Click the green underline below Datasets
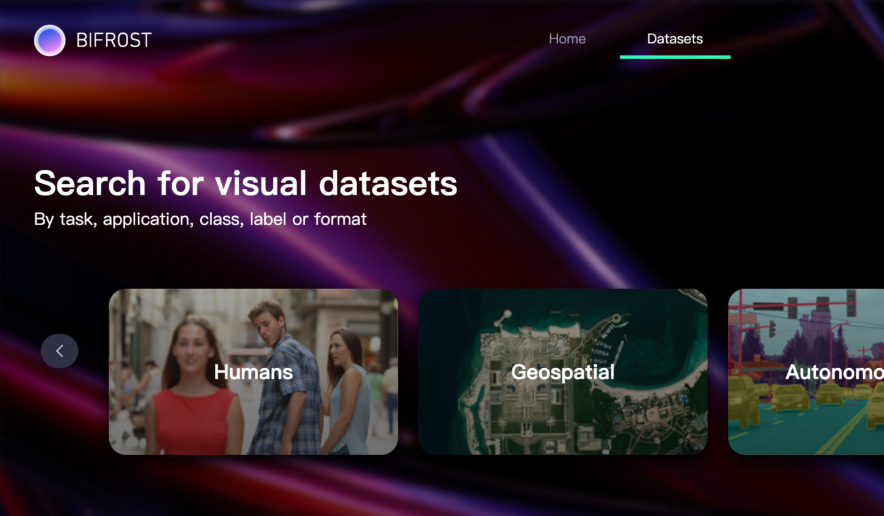Screen dimensions: 884x516 click(675, 57)
